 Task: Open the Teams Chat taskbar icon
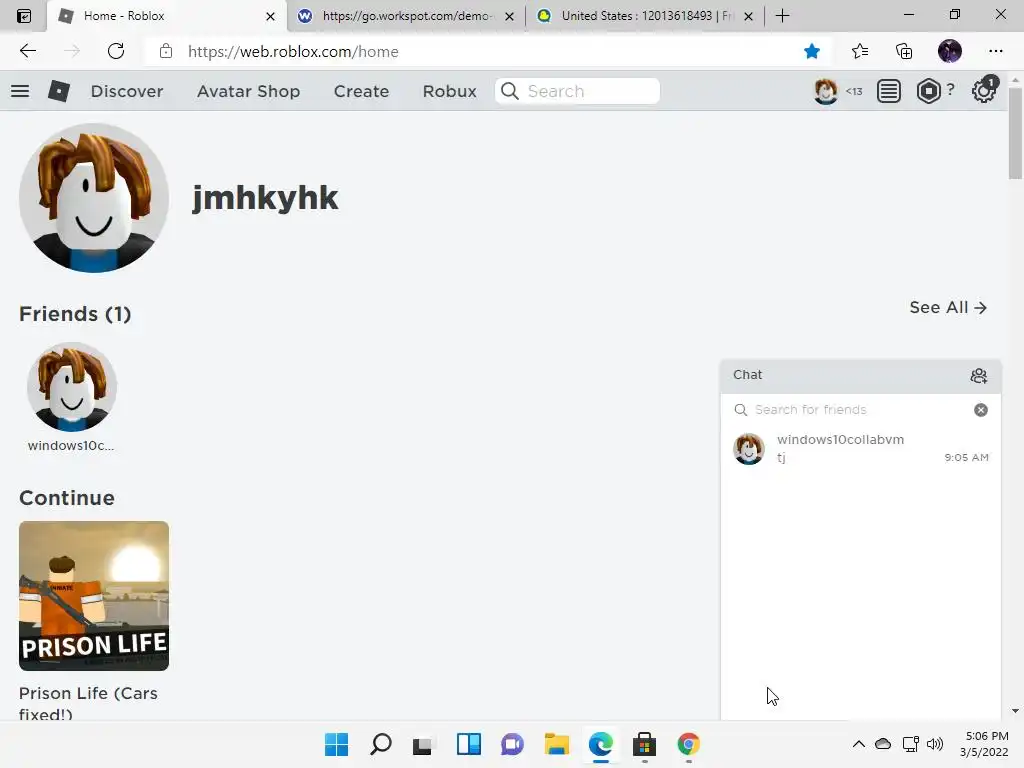pos(513,744)
